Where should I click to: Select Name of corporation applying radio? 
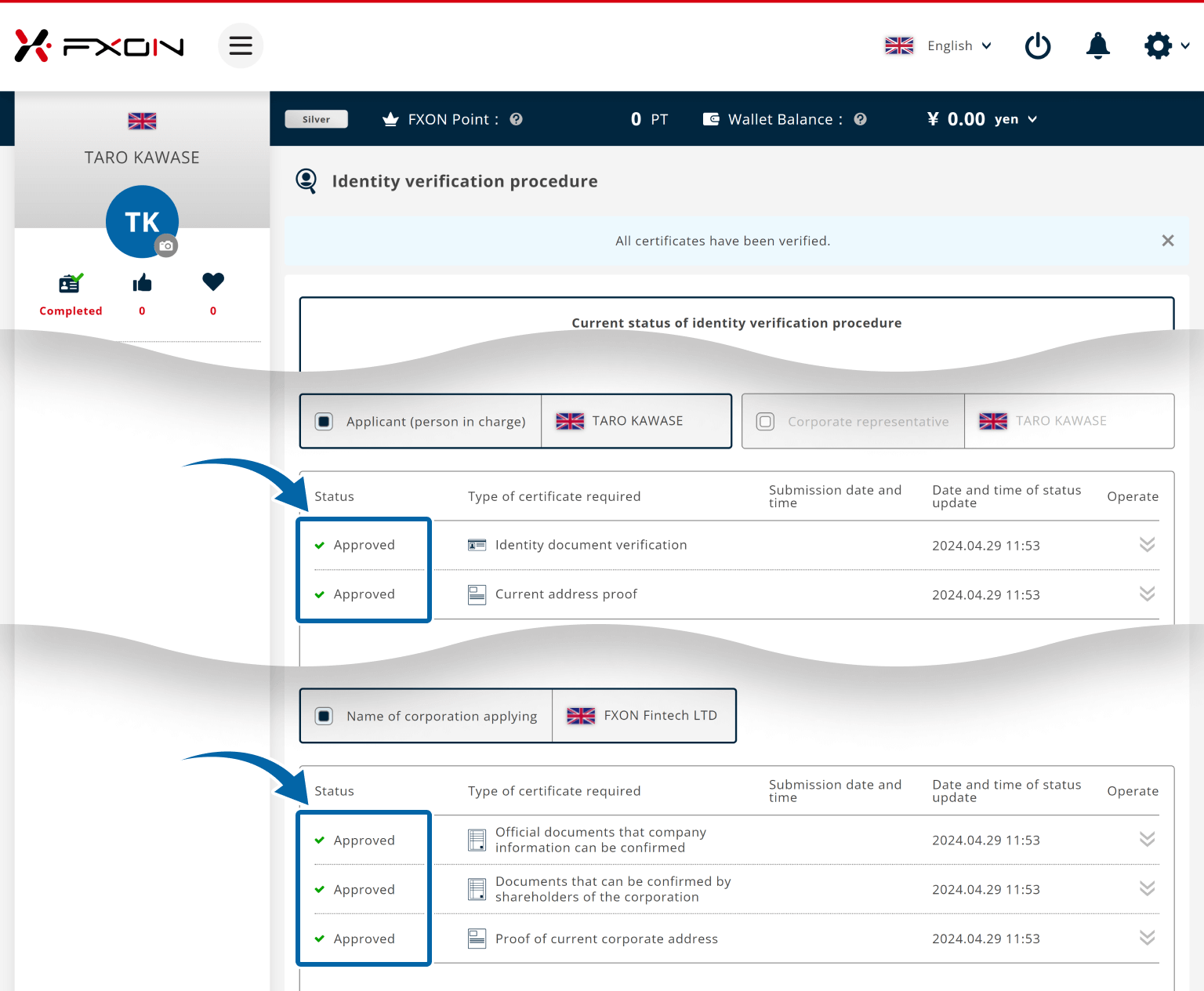pos(324,716)
